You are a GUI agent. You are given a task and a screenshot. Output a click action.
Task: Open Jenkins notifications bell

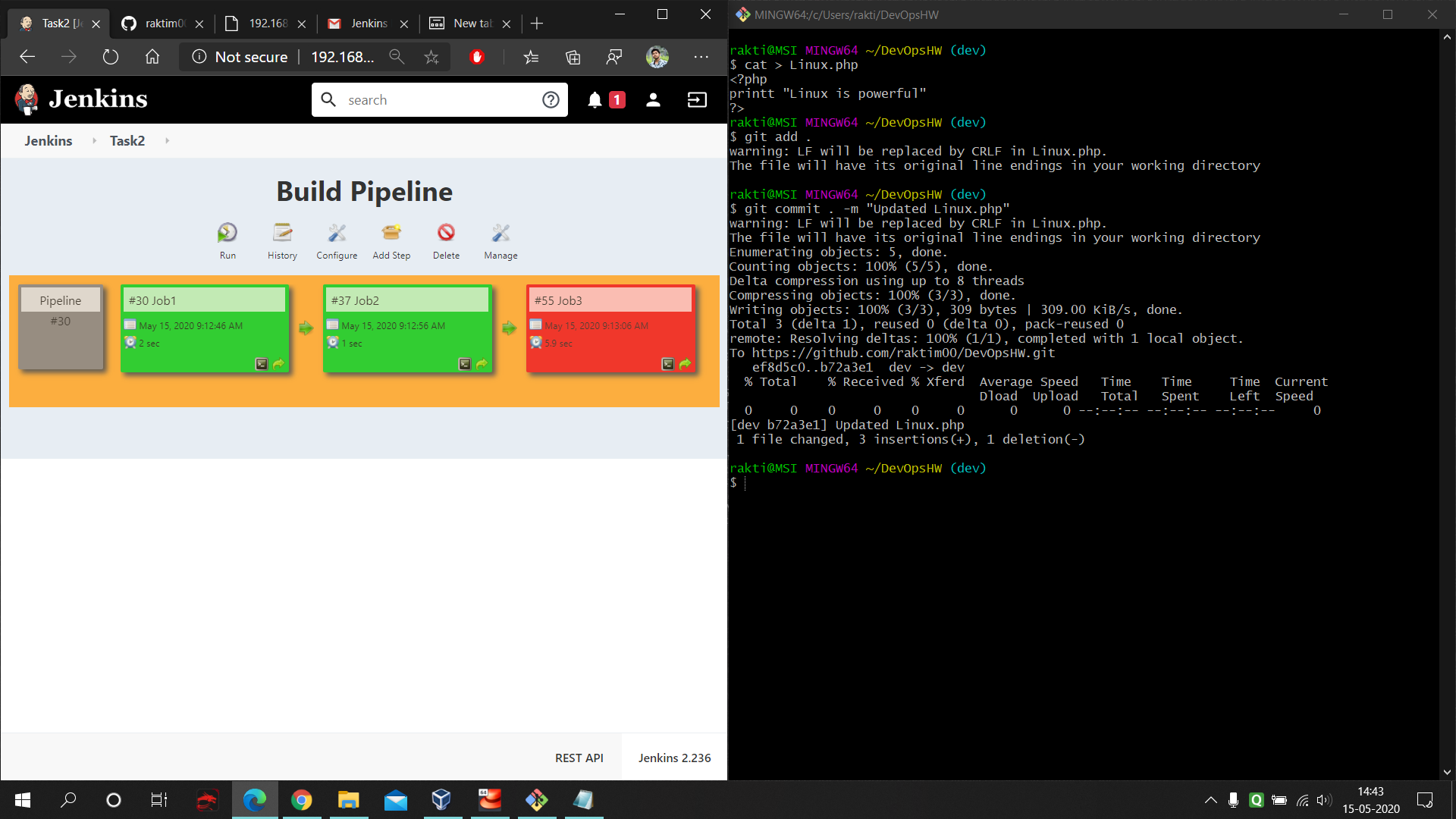[595, 100]
